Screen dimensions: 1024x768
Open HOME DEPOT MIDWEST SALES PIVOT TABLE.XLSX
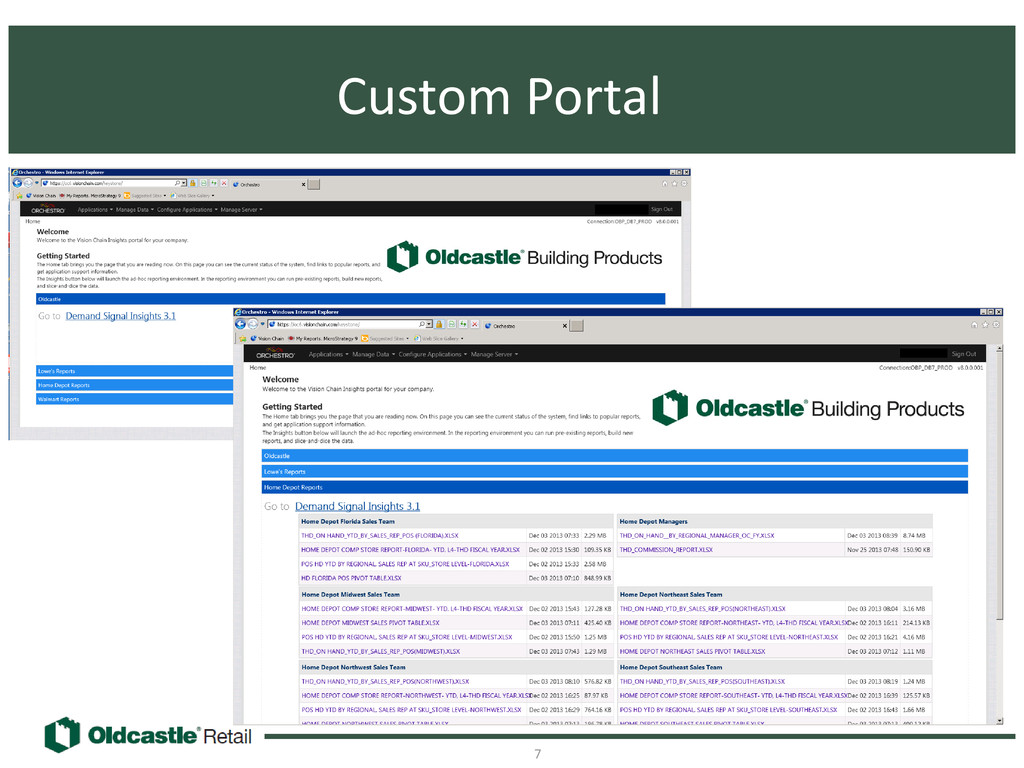click(x=370, y=623)
